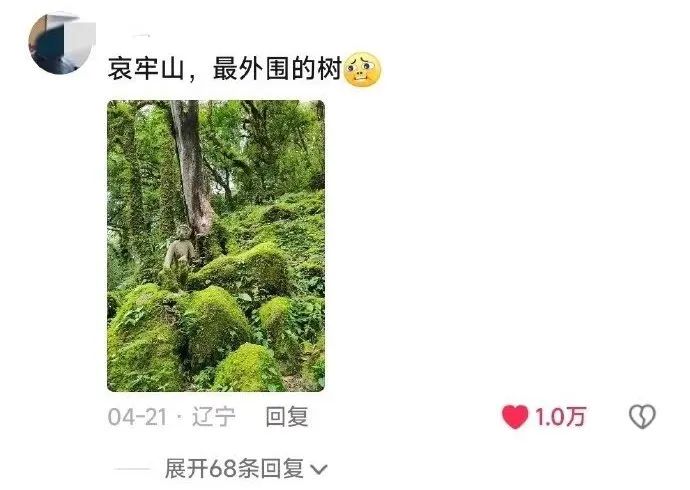
Task: Click the 辽宁 location label
Action: click(213, 417)
